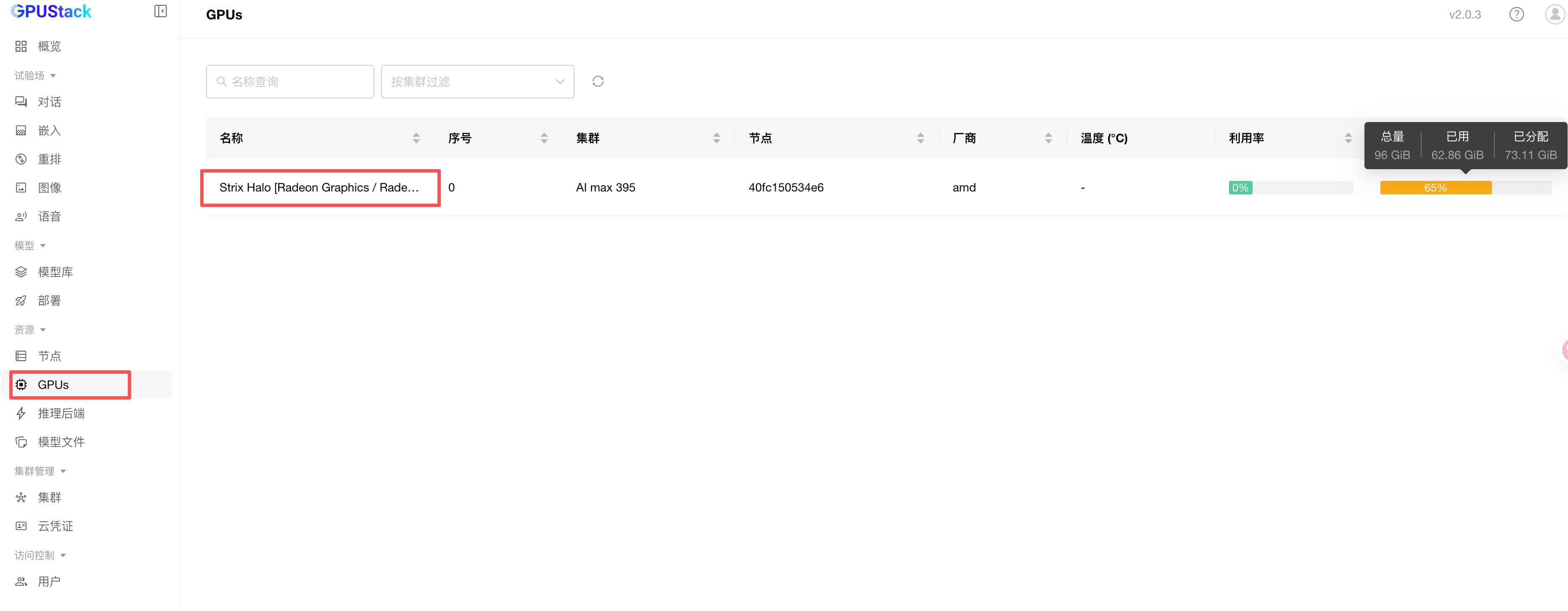Viewport: 1568px width, 611px height.
Task: Click the refresh icon next to filters
Action: [x=598, y=82]
